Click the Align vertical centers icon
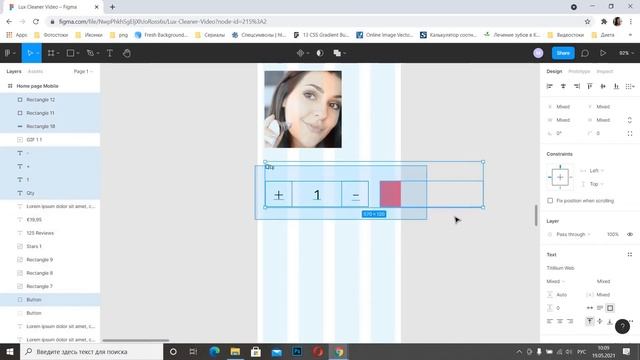The image size is (640, 360). [x=603, y=86]
